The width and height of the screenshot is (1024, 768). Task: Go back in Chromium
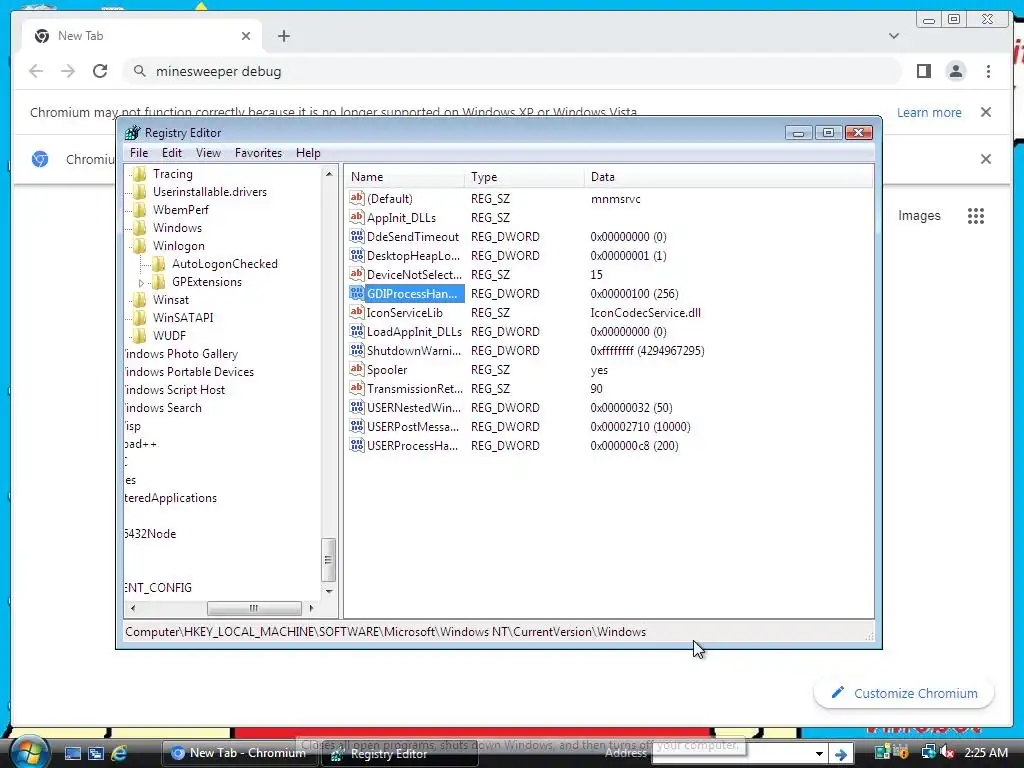[x=36, y=71]
